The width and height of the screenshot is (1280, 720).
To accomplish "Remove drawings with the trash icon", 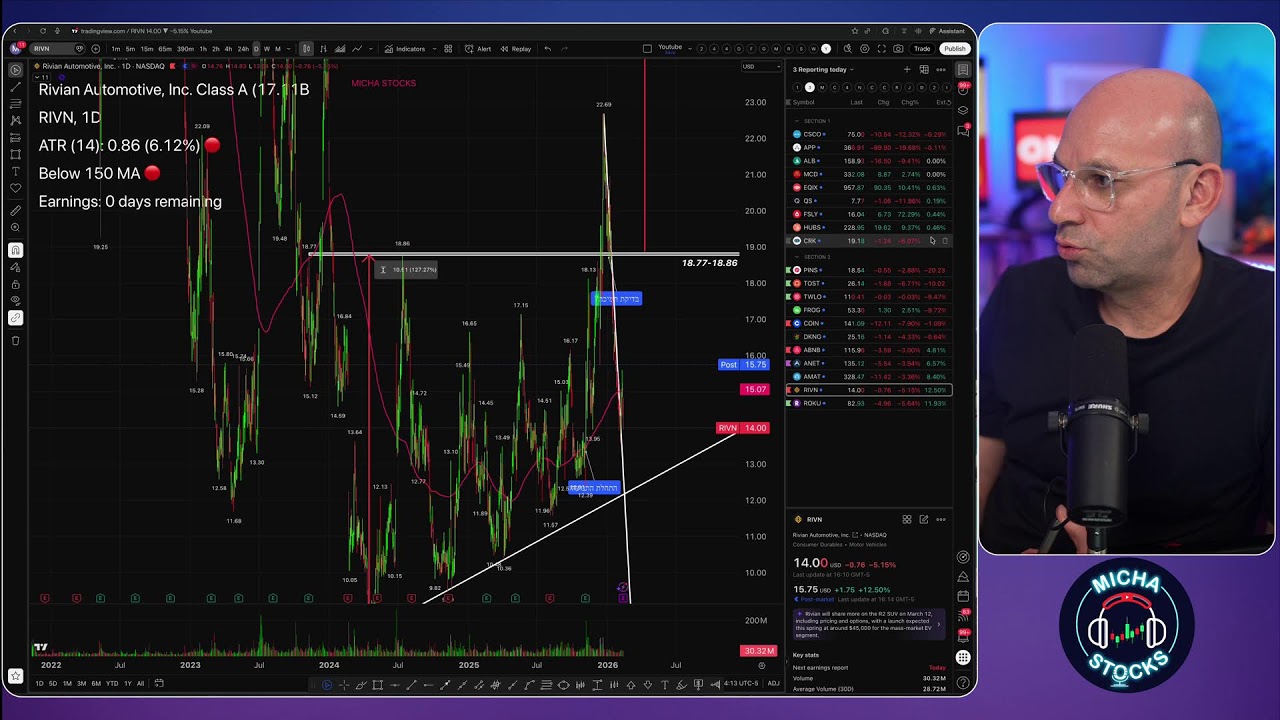I will pos(15,341).
